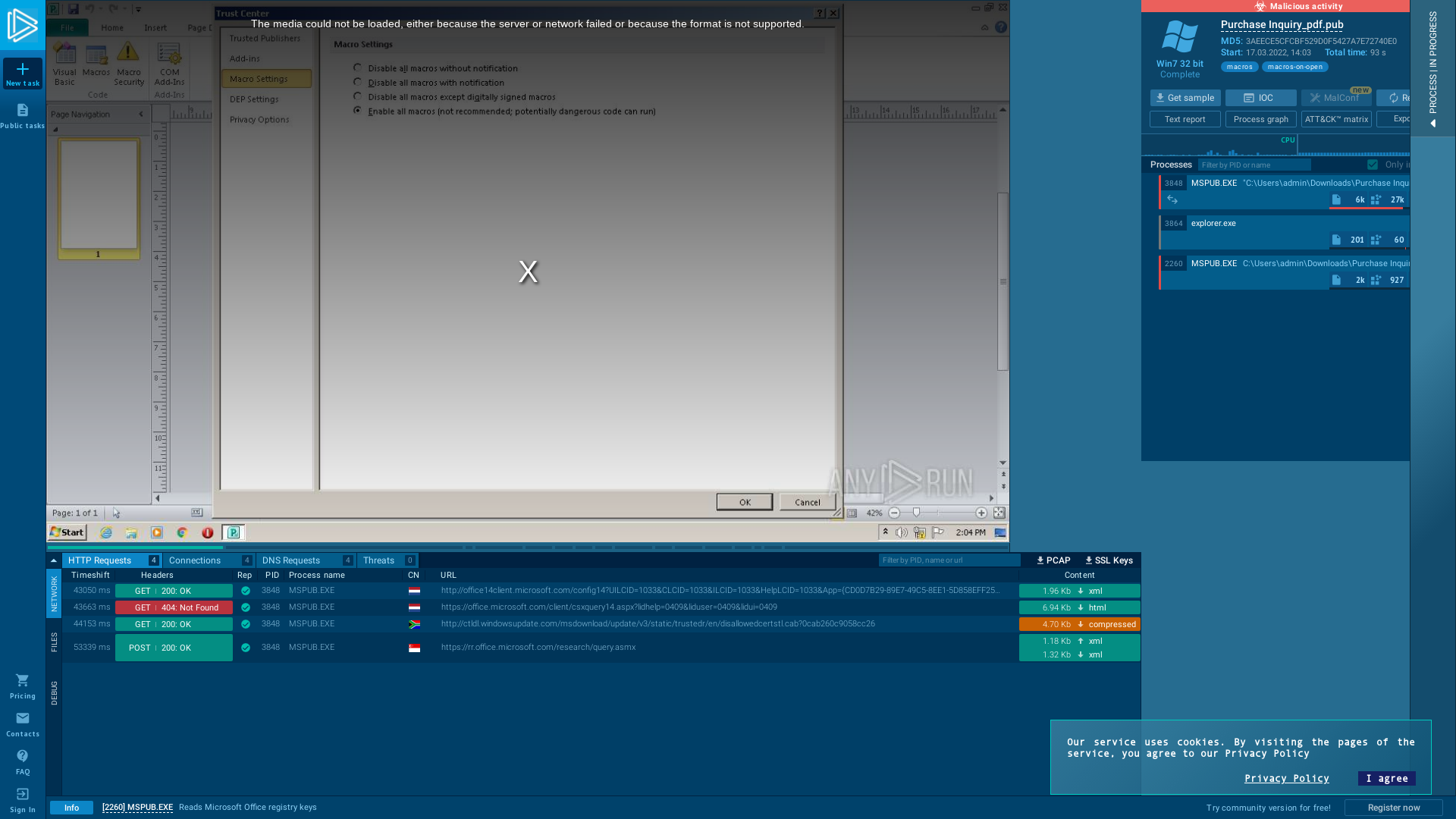This screenshot has width=1456, height=819.
Task: Start a New task from the sidebar
Action: [x=23, y=74]
